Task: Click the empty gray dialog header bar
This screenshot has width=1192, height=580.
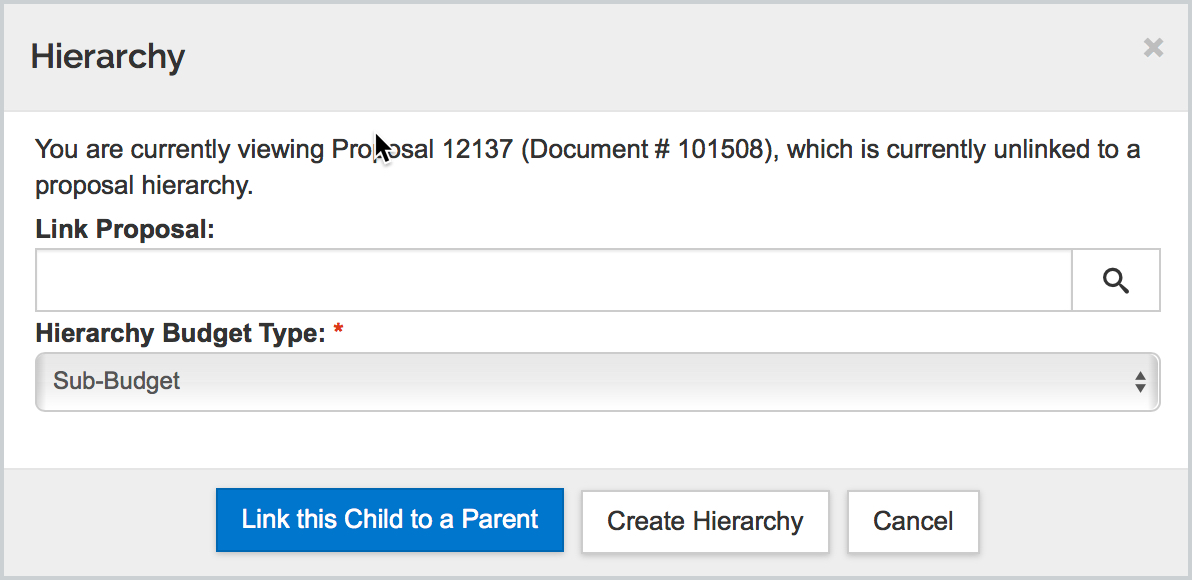Action: pyautogui.click(x=650, y=56)
